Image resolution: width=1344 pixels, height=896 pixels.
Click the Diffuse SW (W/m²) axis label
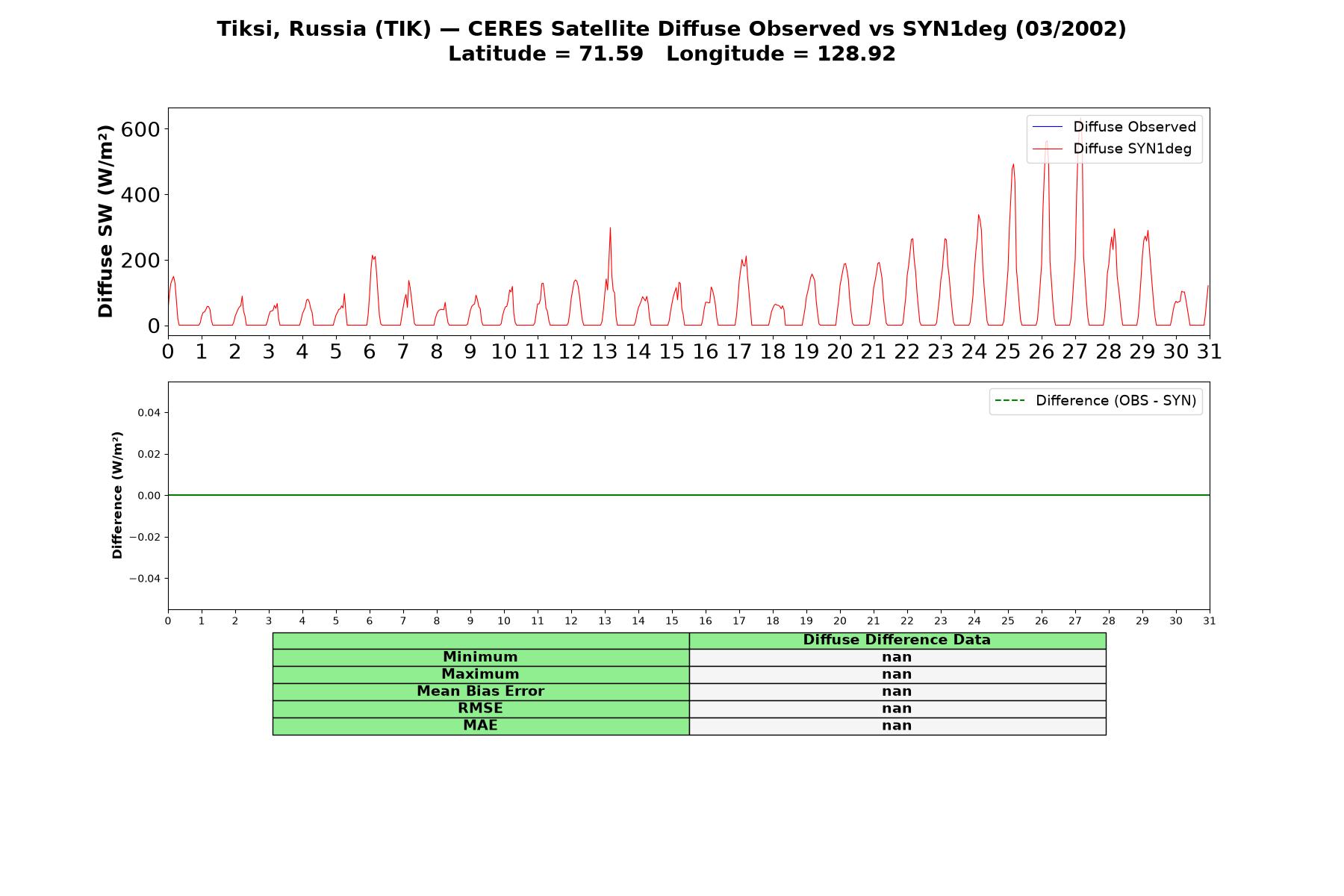105,221
